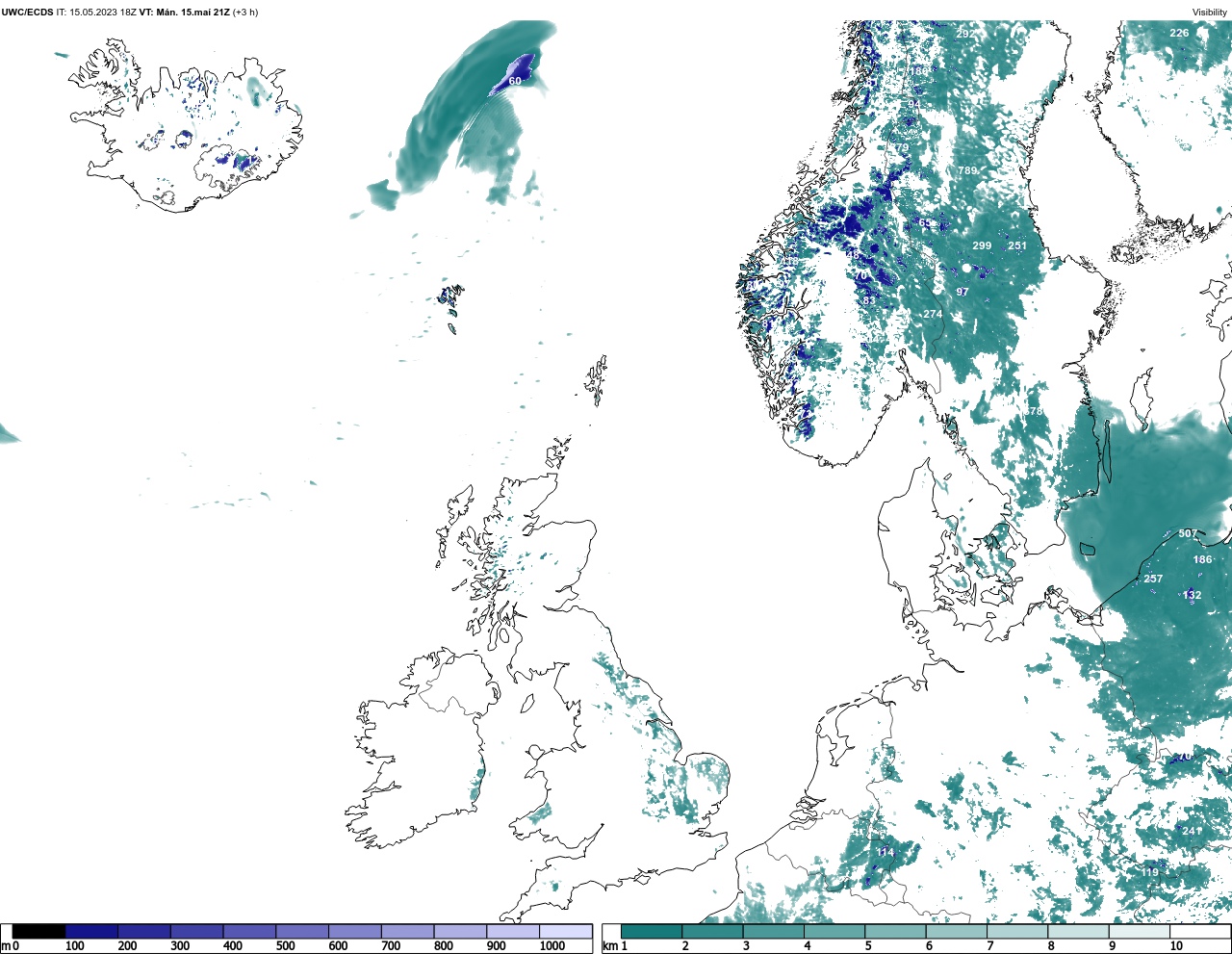Select the 900–1000 m pale lavender swatch

coord(513,932)
